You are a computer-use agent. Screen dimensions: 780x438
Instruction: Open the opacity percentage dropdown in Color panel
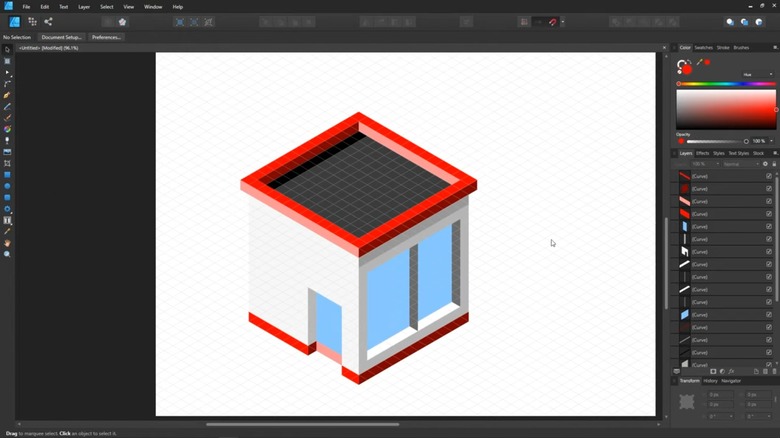pos(772,141)
